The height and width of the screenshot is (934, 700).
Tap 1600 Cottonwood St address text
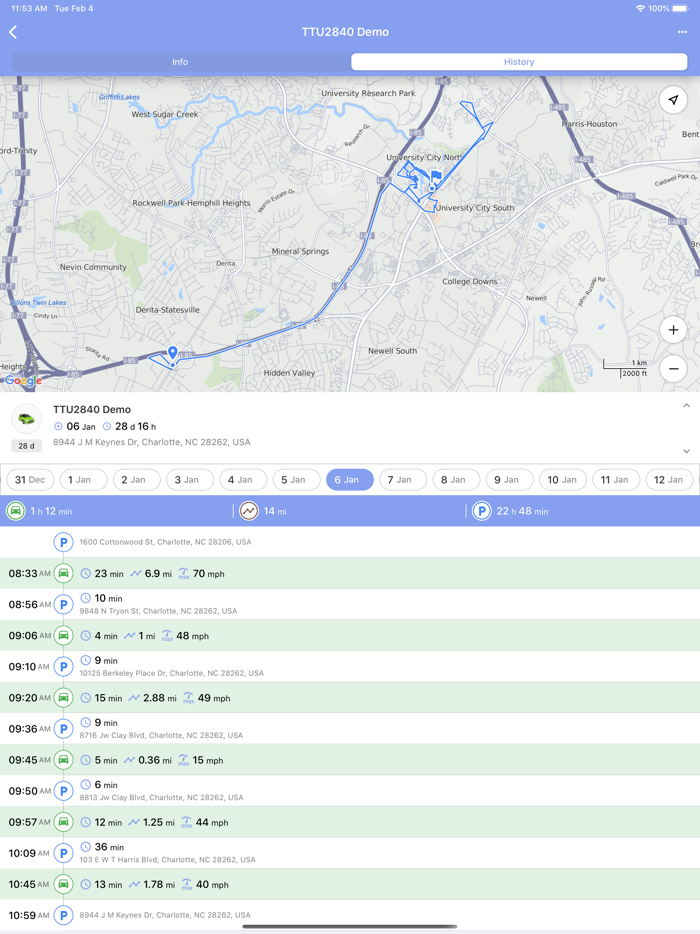166,542
